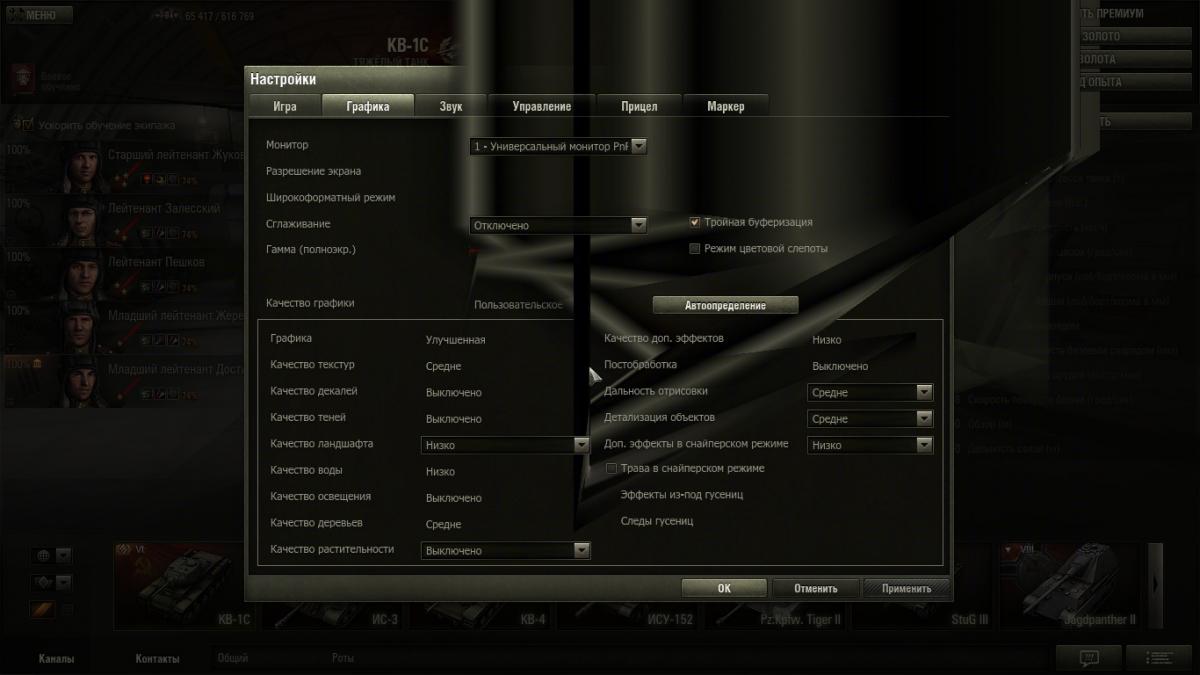Open the Прицел tab
The image size is (1200, 675).
click(x=639, y=106)
